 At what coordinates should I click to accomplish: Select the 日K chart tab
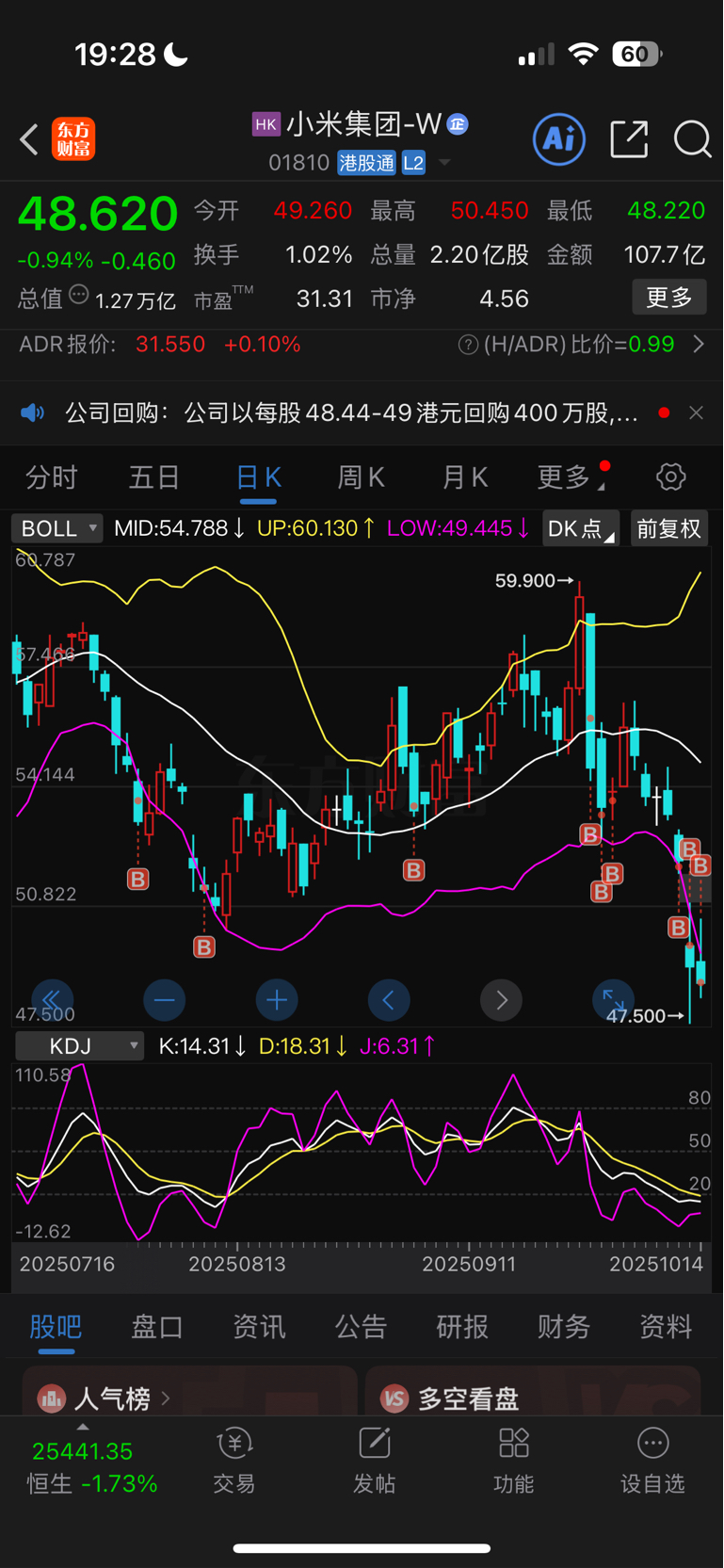click(258, 477)
